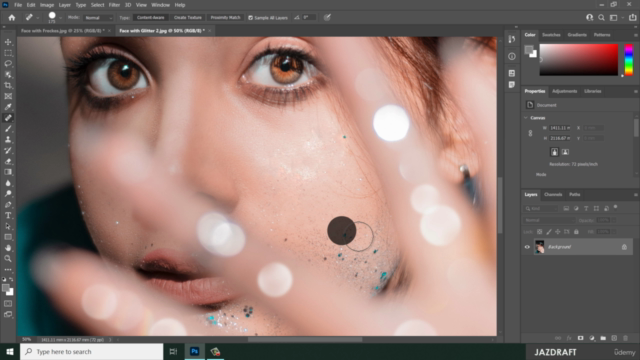Choose Proximity Match type button

pos(225,18)
